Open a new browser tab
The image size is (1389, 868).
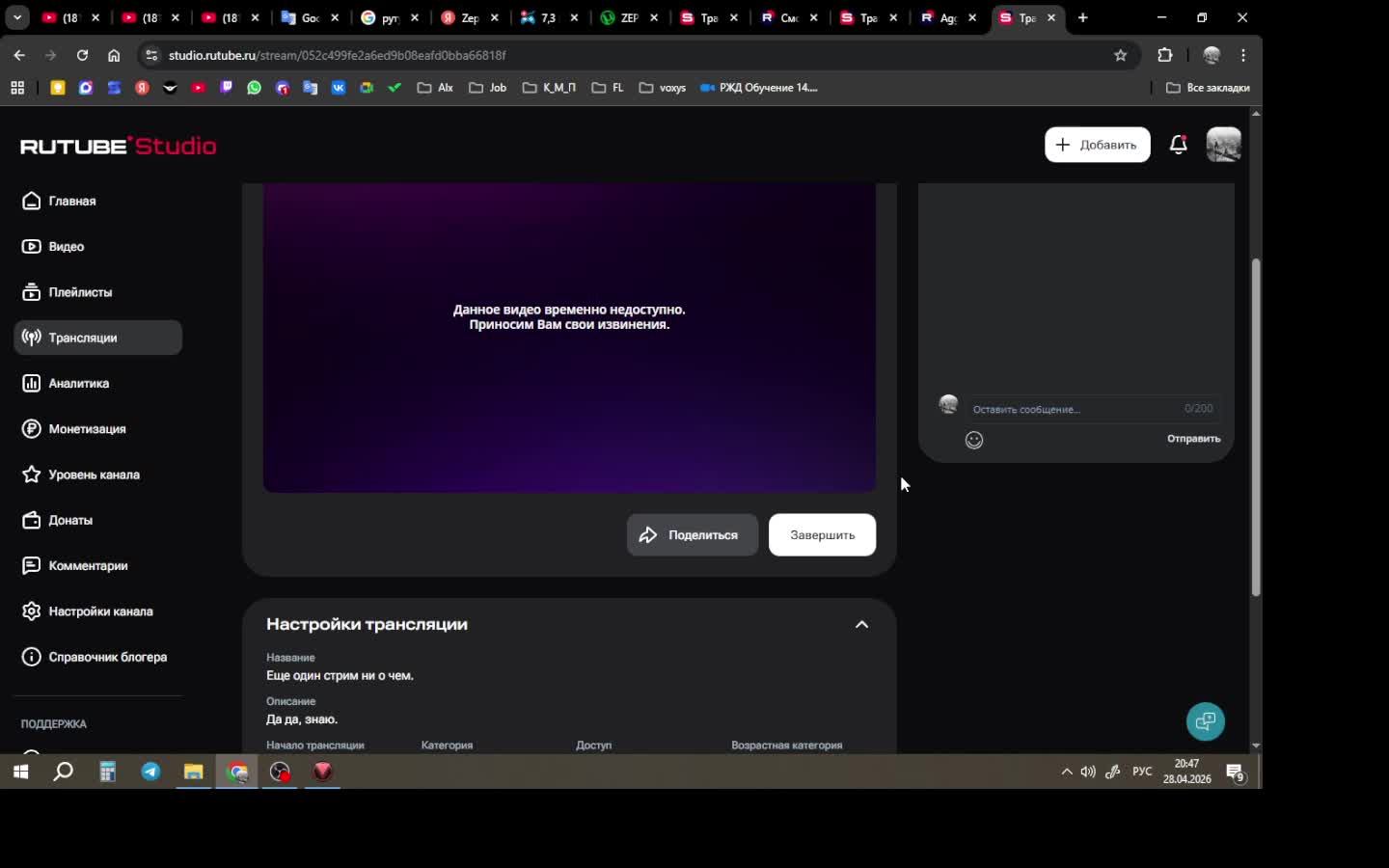(1082, 17)
